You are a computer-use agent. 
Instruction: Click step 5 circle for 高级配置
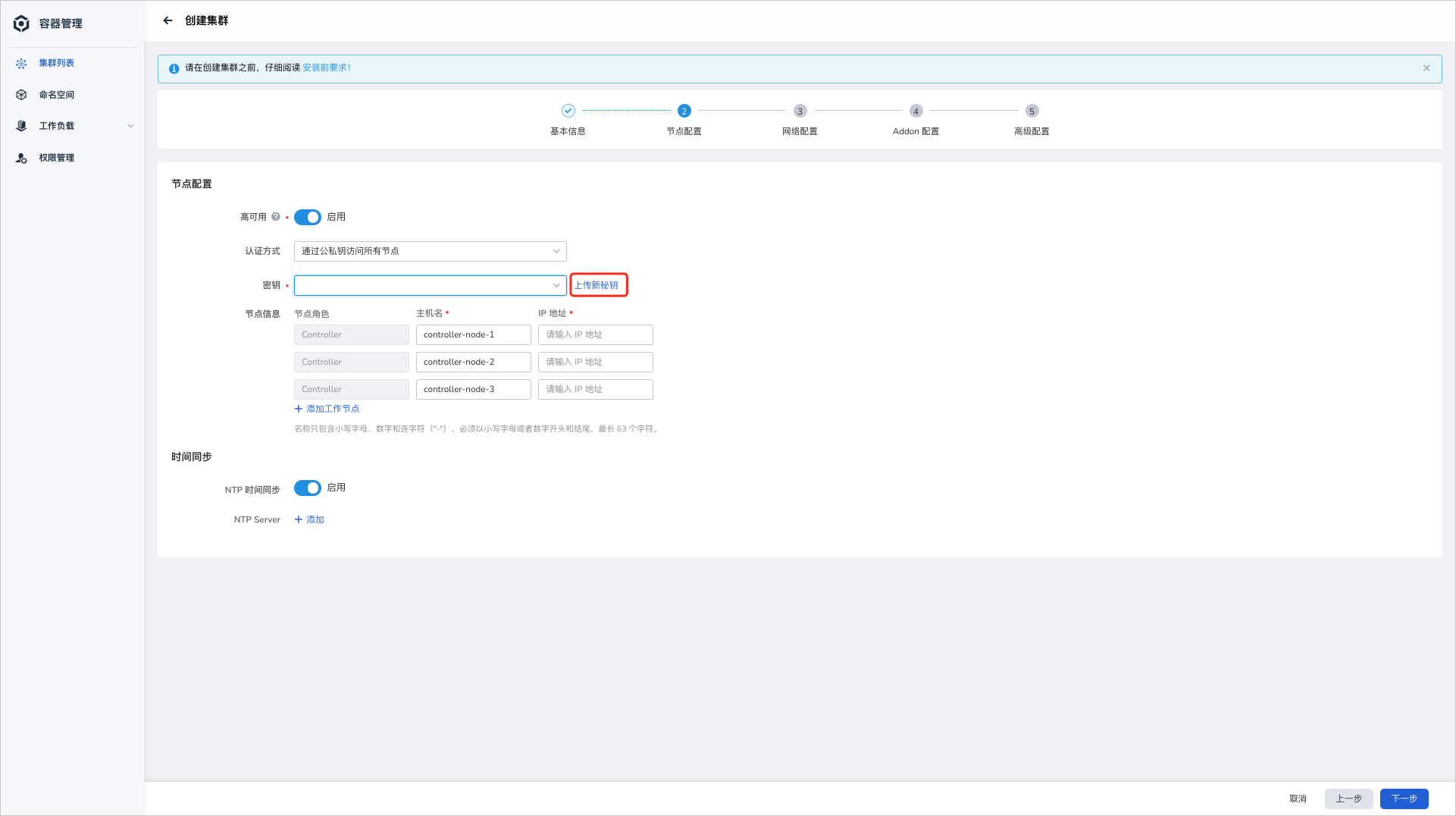tap(1032, 111)
